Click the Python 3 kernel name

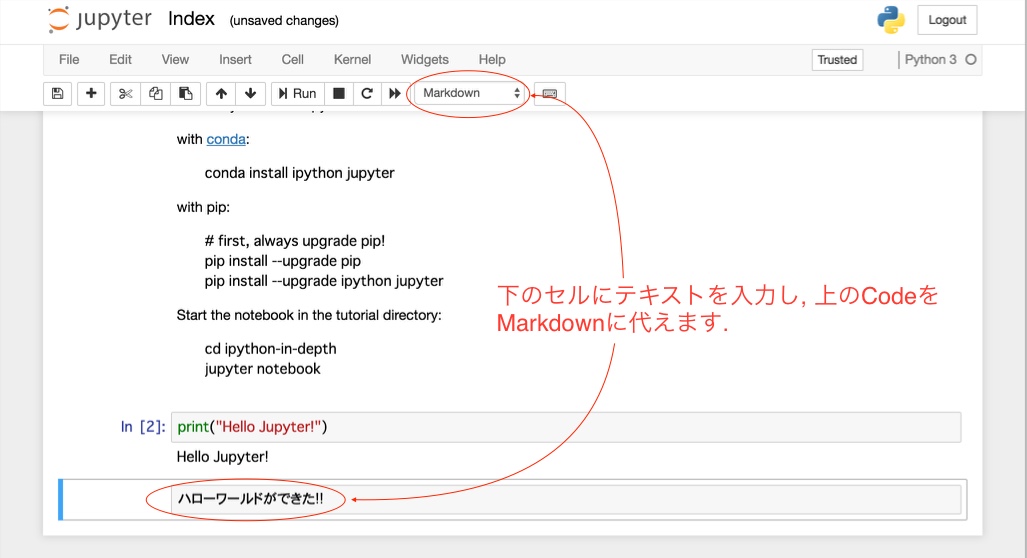point(930,60)
